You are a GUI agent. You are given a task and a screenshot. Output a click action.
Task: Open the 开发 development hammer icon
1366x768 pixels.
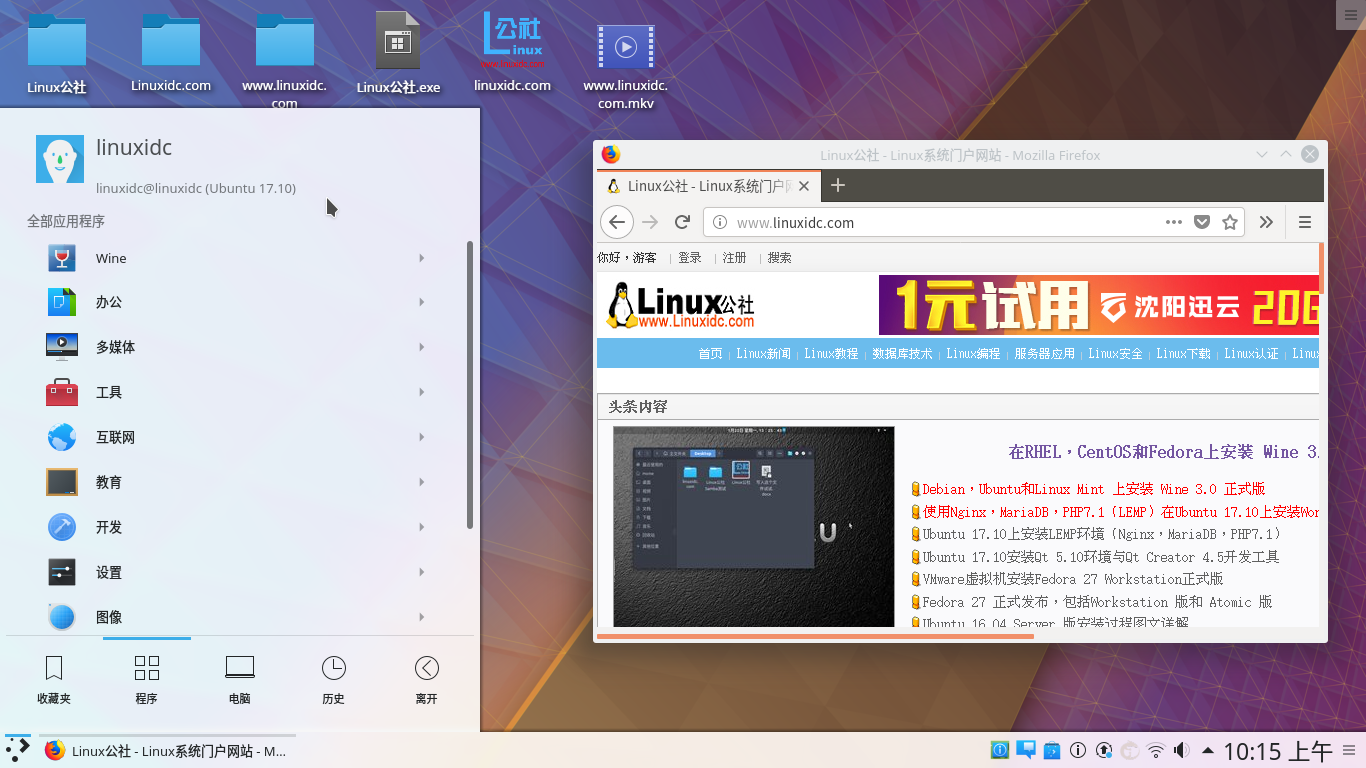pyautogui.click(x=62, y=527)
